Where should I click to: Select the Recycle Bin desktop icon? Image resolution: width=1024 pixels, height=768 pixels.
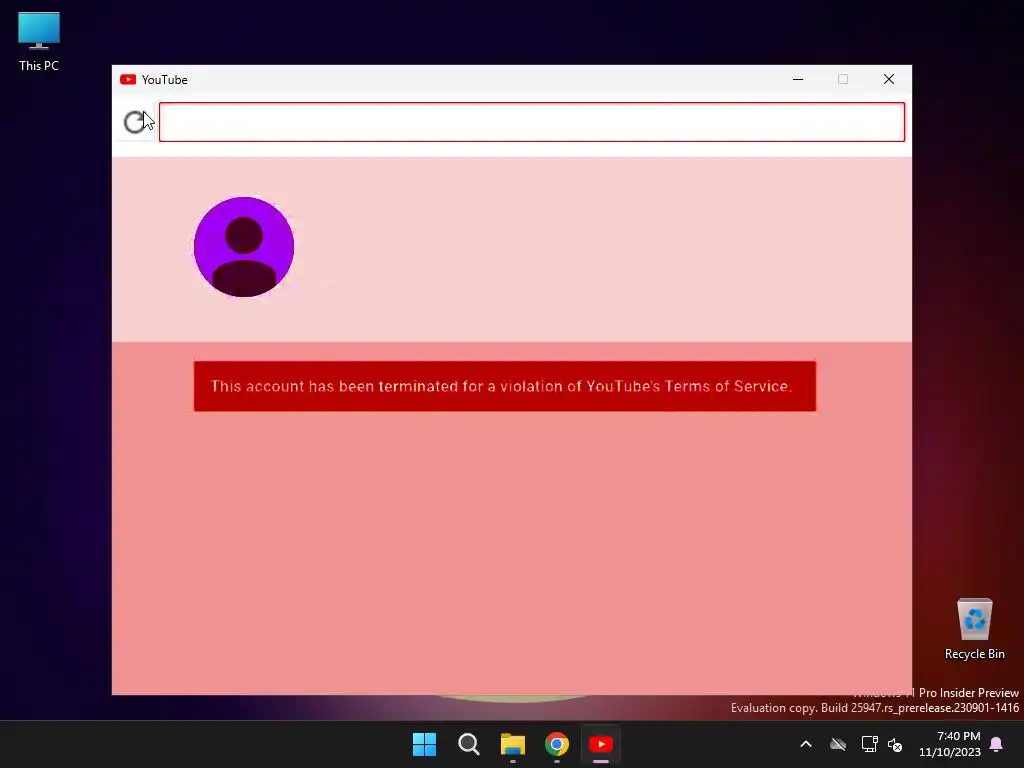pyautogui.click(x=974, y=629)
